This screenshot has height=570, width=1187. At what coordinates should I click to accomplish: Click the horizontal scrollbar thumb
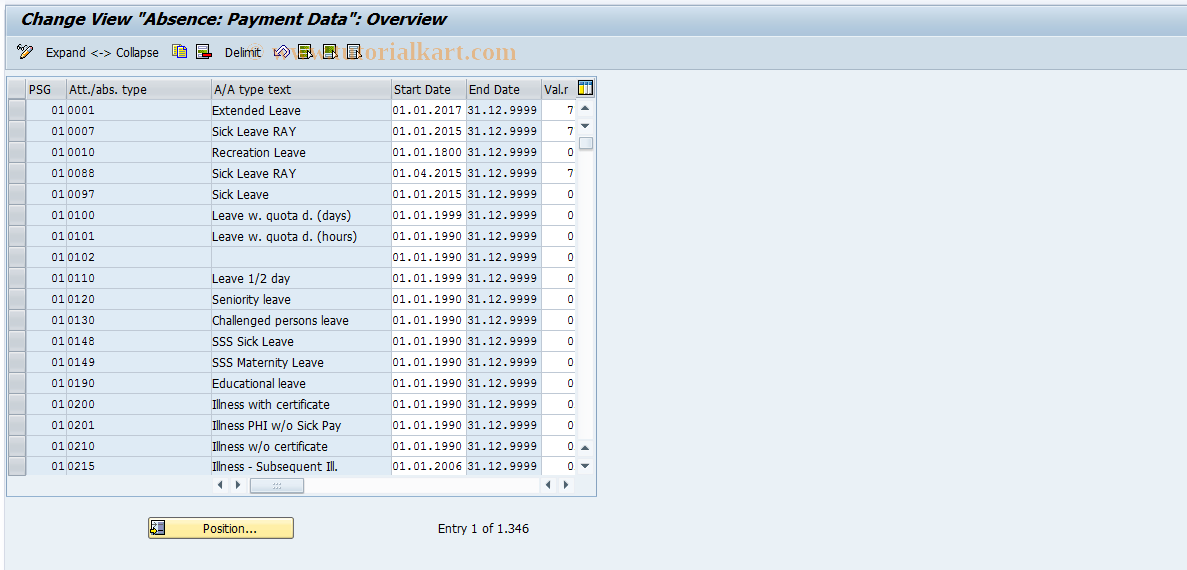click(277, 485)
